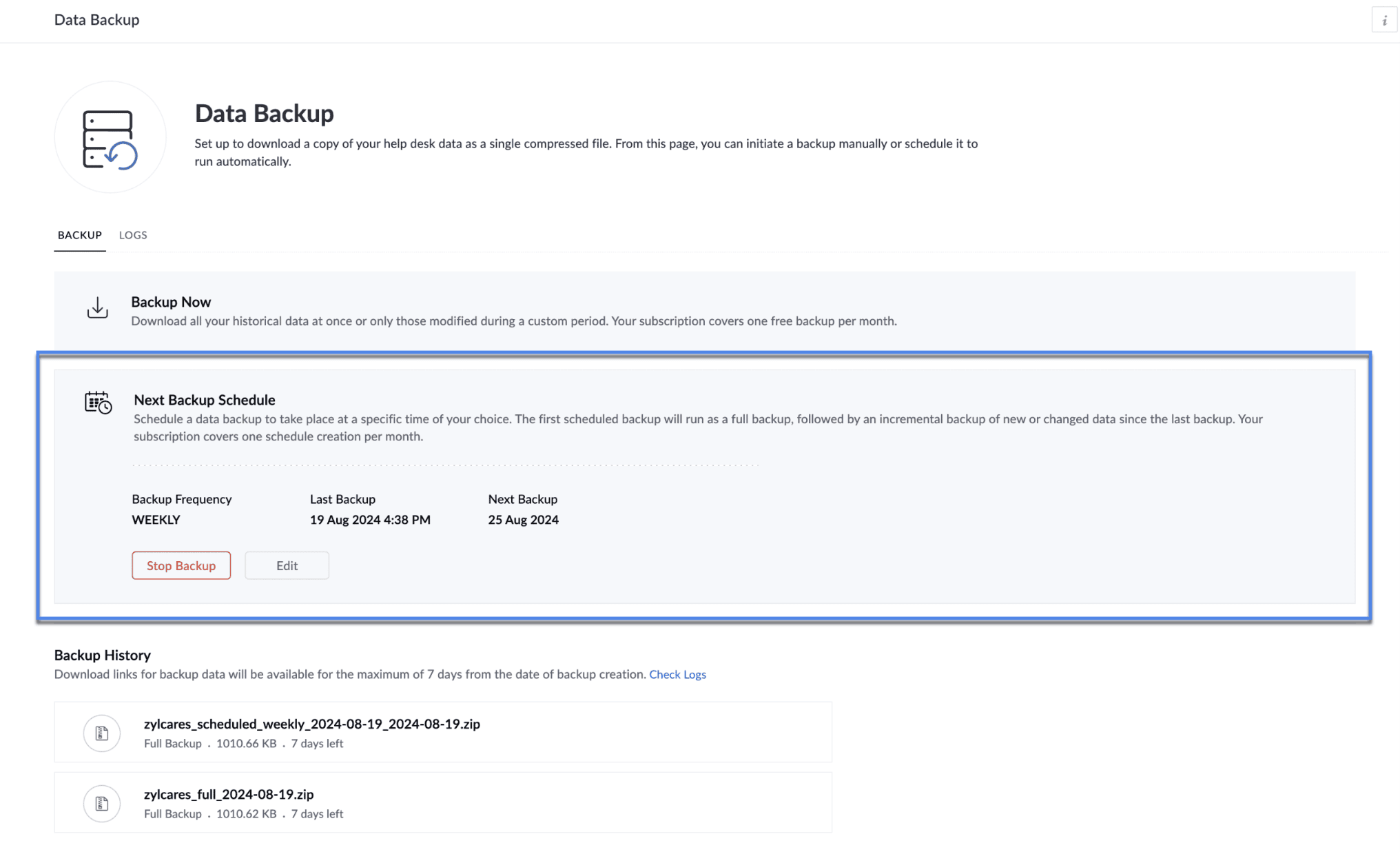Switch to the LOGS tab
This screenshot has height=852, width=1400.
[x=133, y=235]
